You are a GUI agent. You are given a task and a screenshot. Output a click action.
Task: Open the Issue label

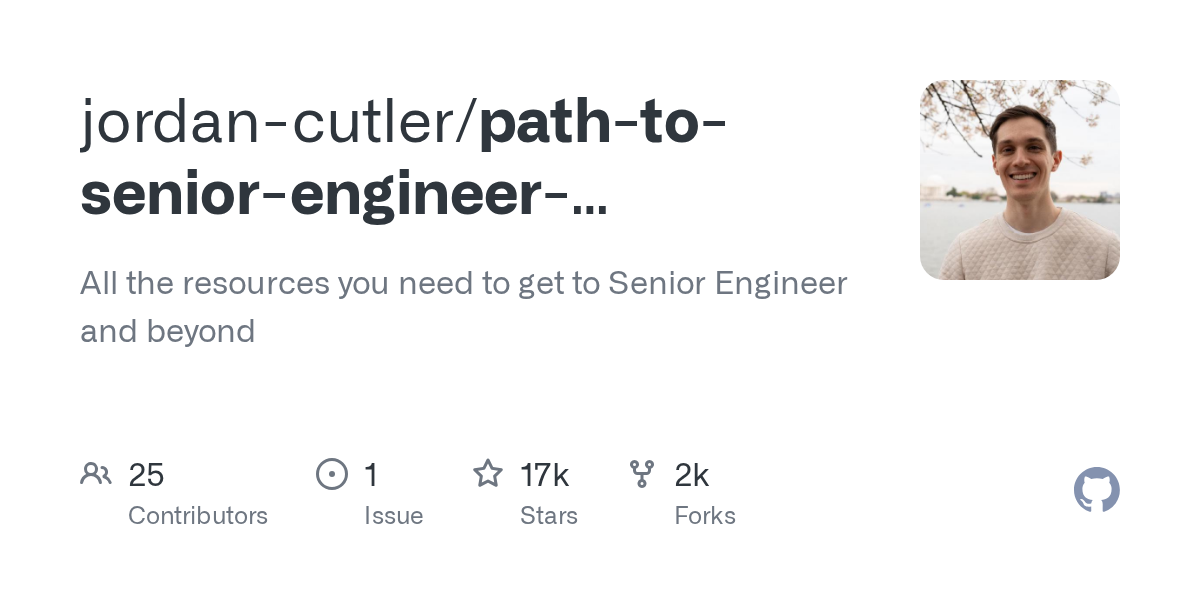[x=394, y=516]
